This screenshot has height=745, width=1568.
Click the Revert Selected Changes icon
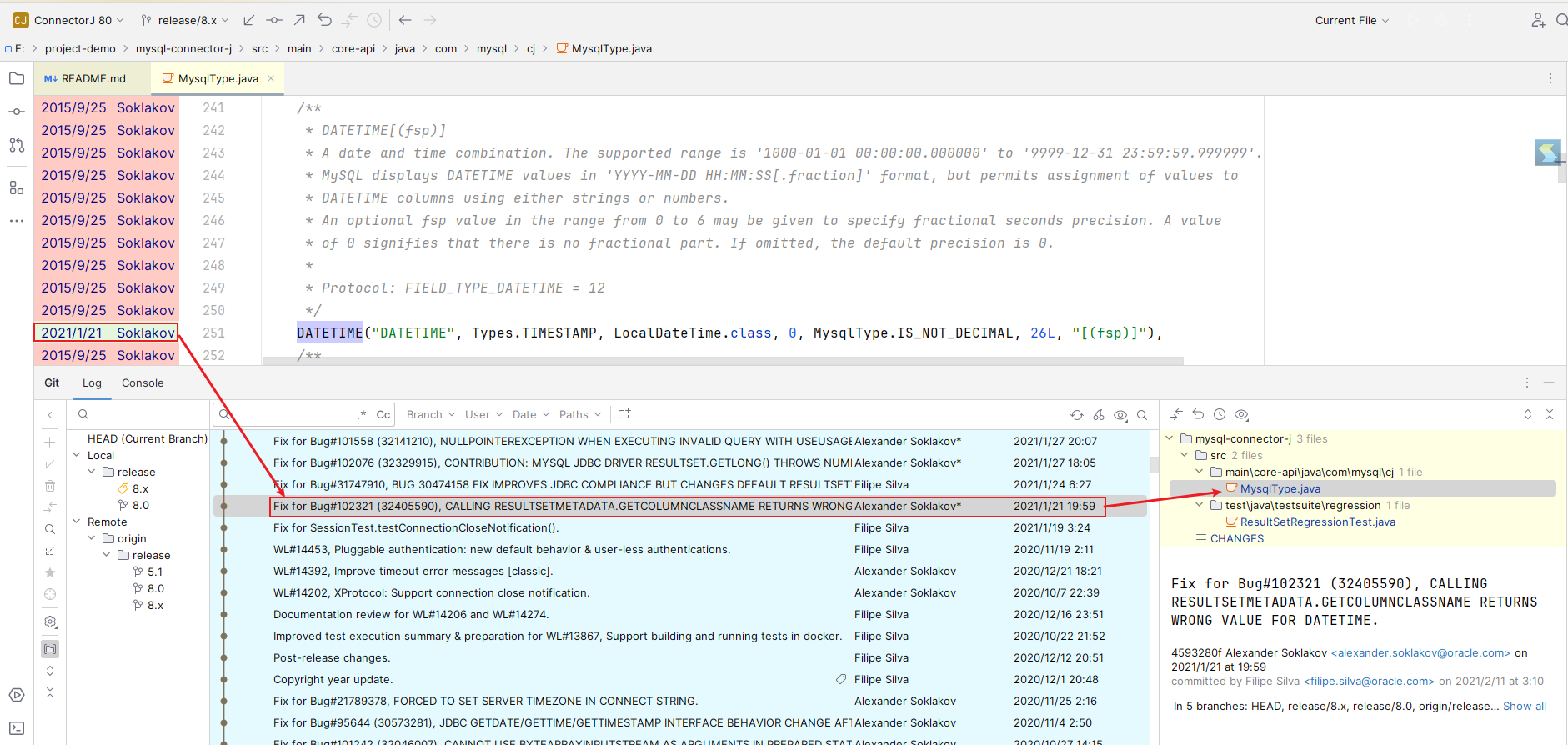pos(1198,414)
